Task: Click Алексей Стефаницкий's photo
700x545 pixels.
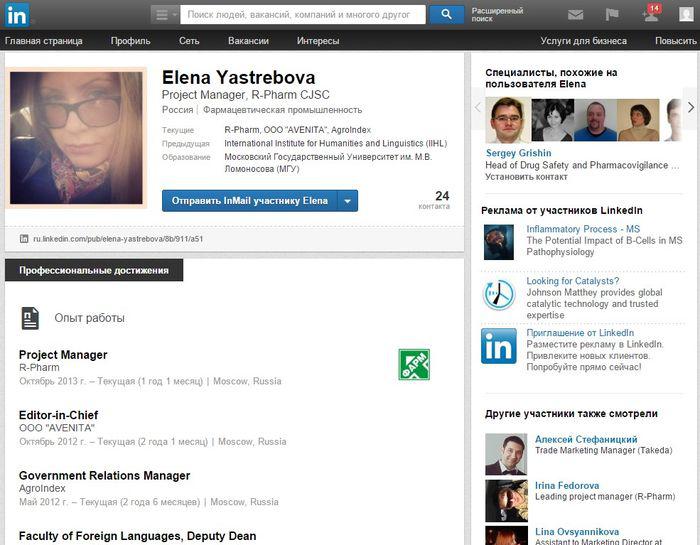Action: [506, 454]
